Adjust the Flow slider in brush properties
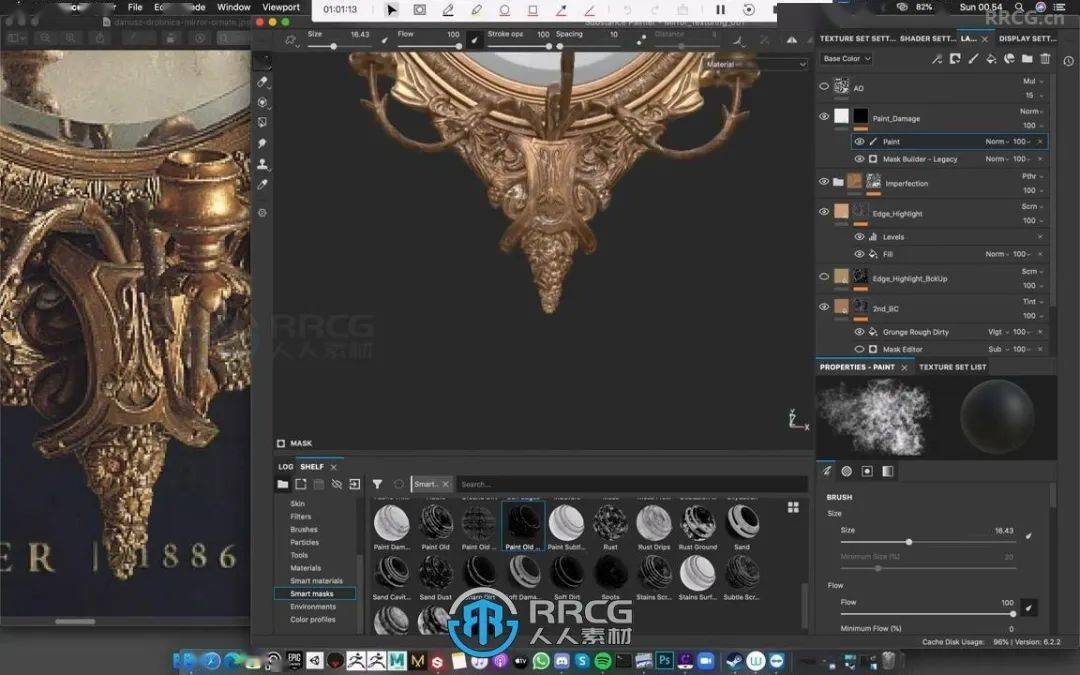Viewport: 1080px width, 675px height. coord(1013,614)
